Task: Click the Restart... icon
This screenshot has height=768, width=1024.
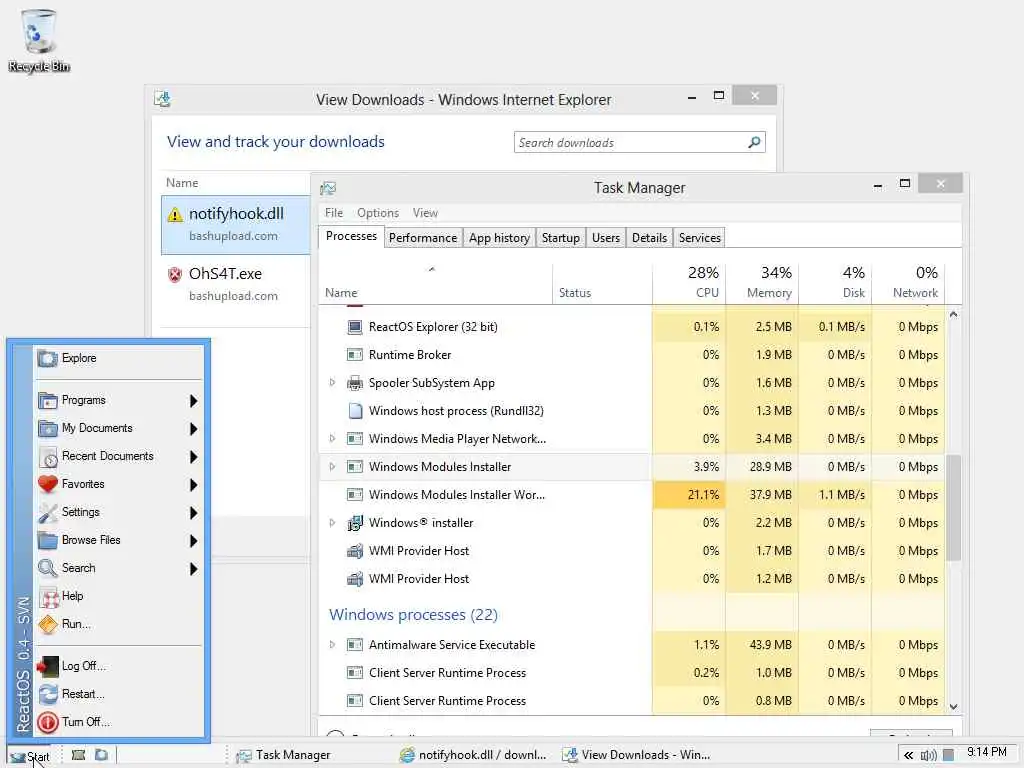Action: click(48, 694)
